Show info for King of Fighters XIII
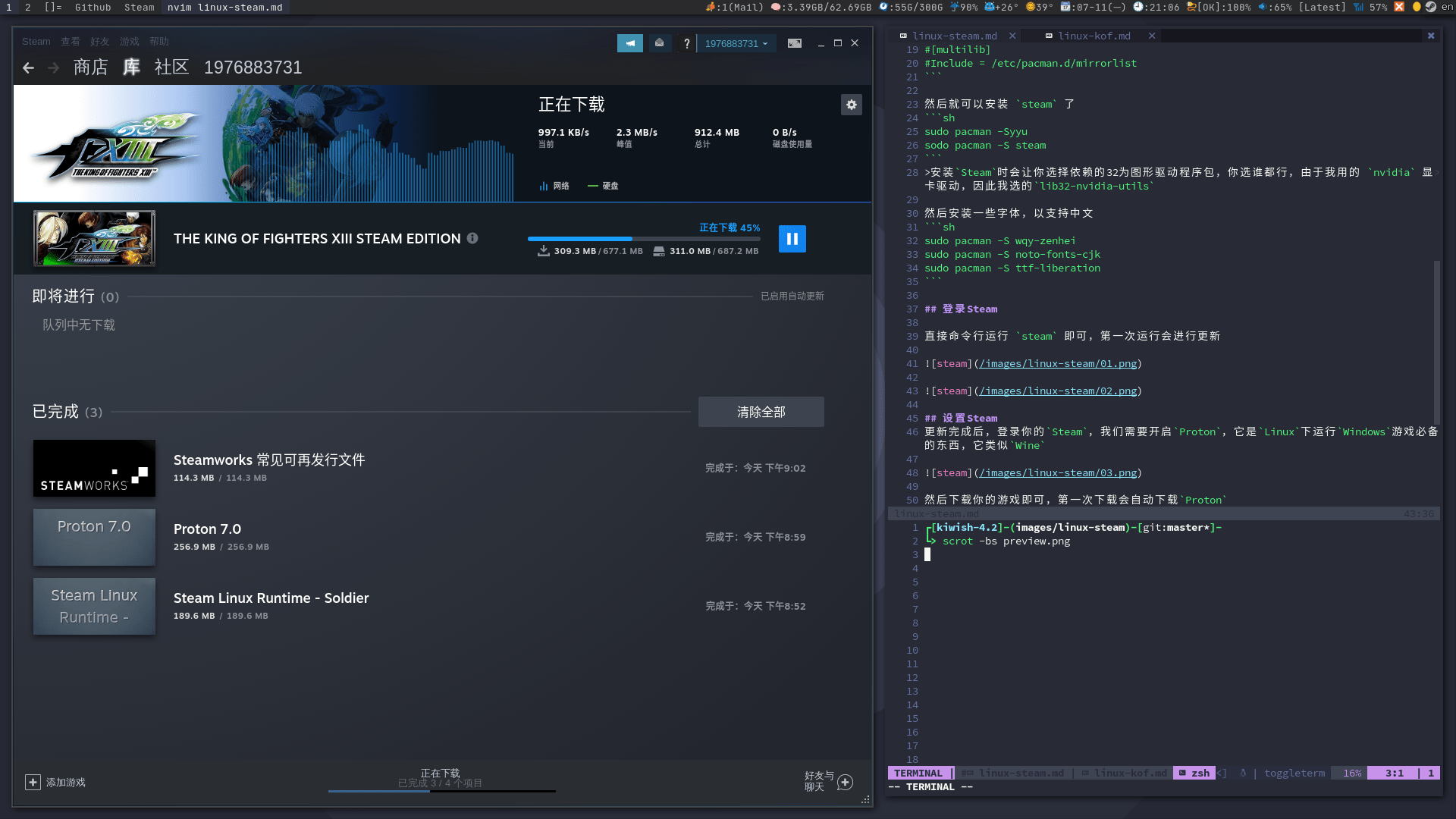 coord(472,238)
